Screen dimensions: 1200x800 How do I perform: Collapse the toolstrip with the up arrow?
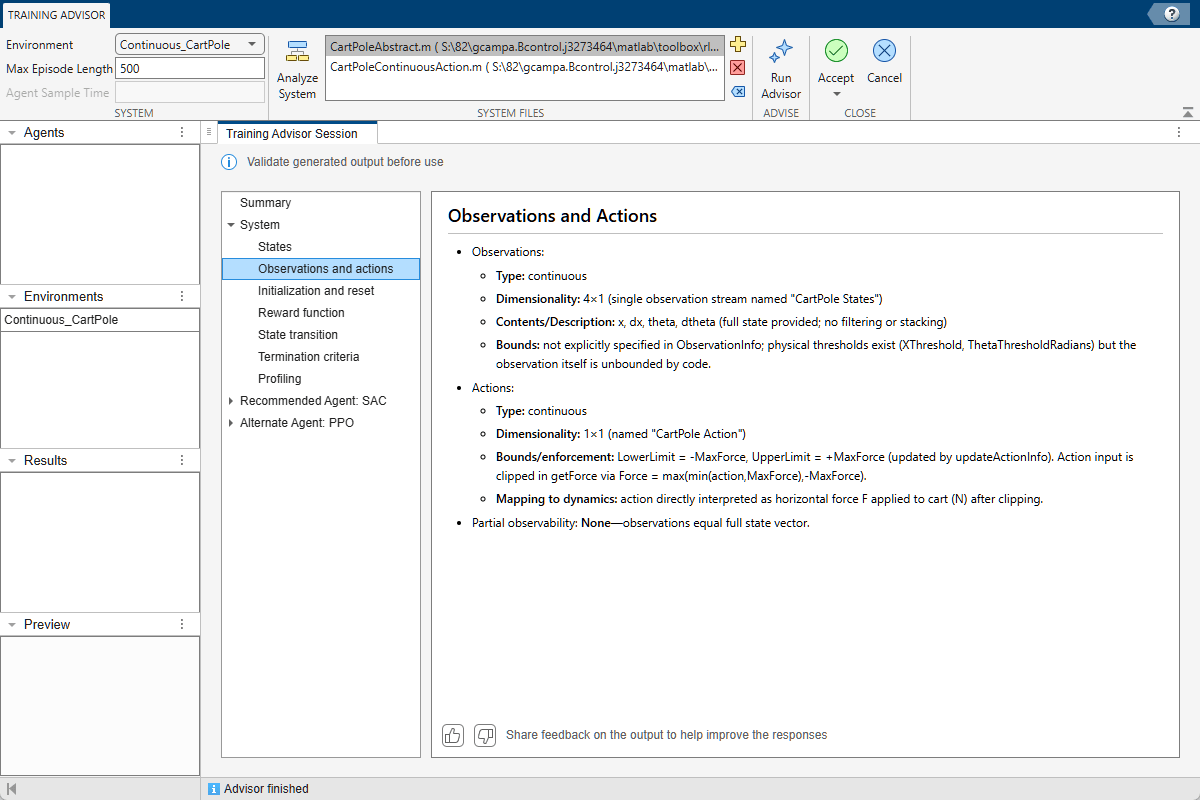point(1187,113)
